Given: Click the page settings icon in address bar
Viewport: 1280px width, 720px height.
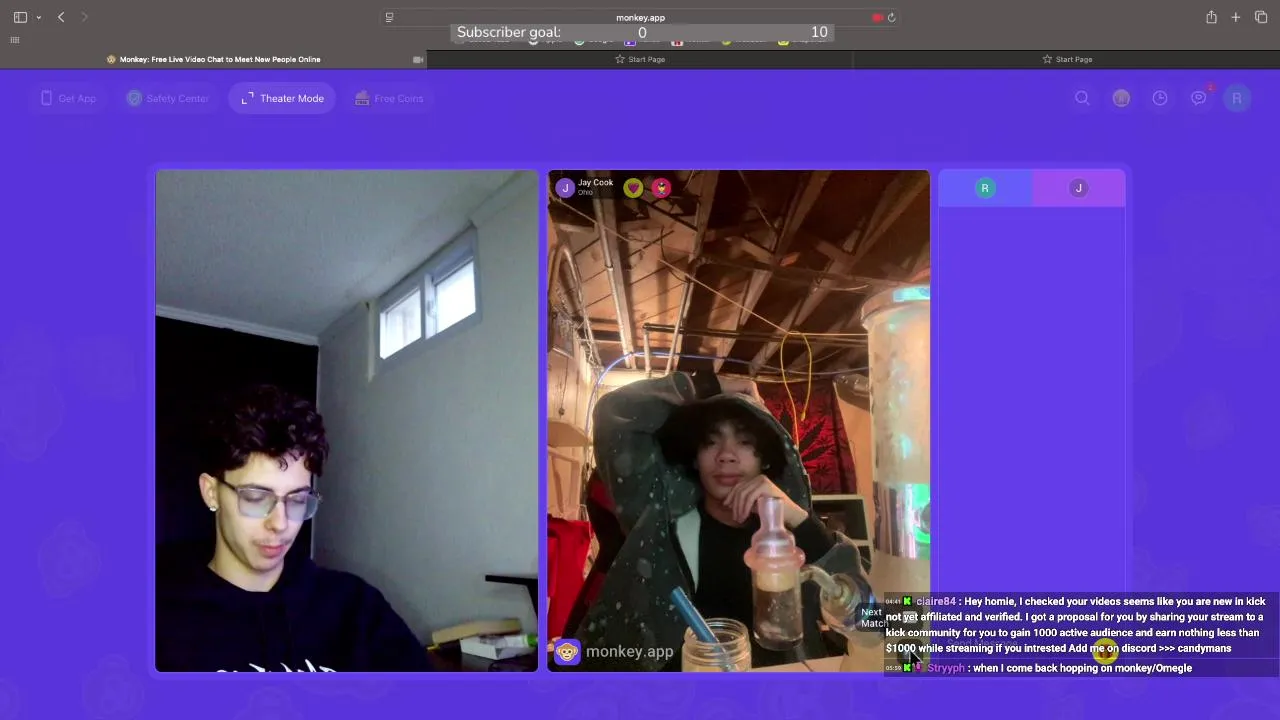Looking at the screenshot, I should pyautogui.click(x=389, y=17).
